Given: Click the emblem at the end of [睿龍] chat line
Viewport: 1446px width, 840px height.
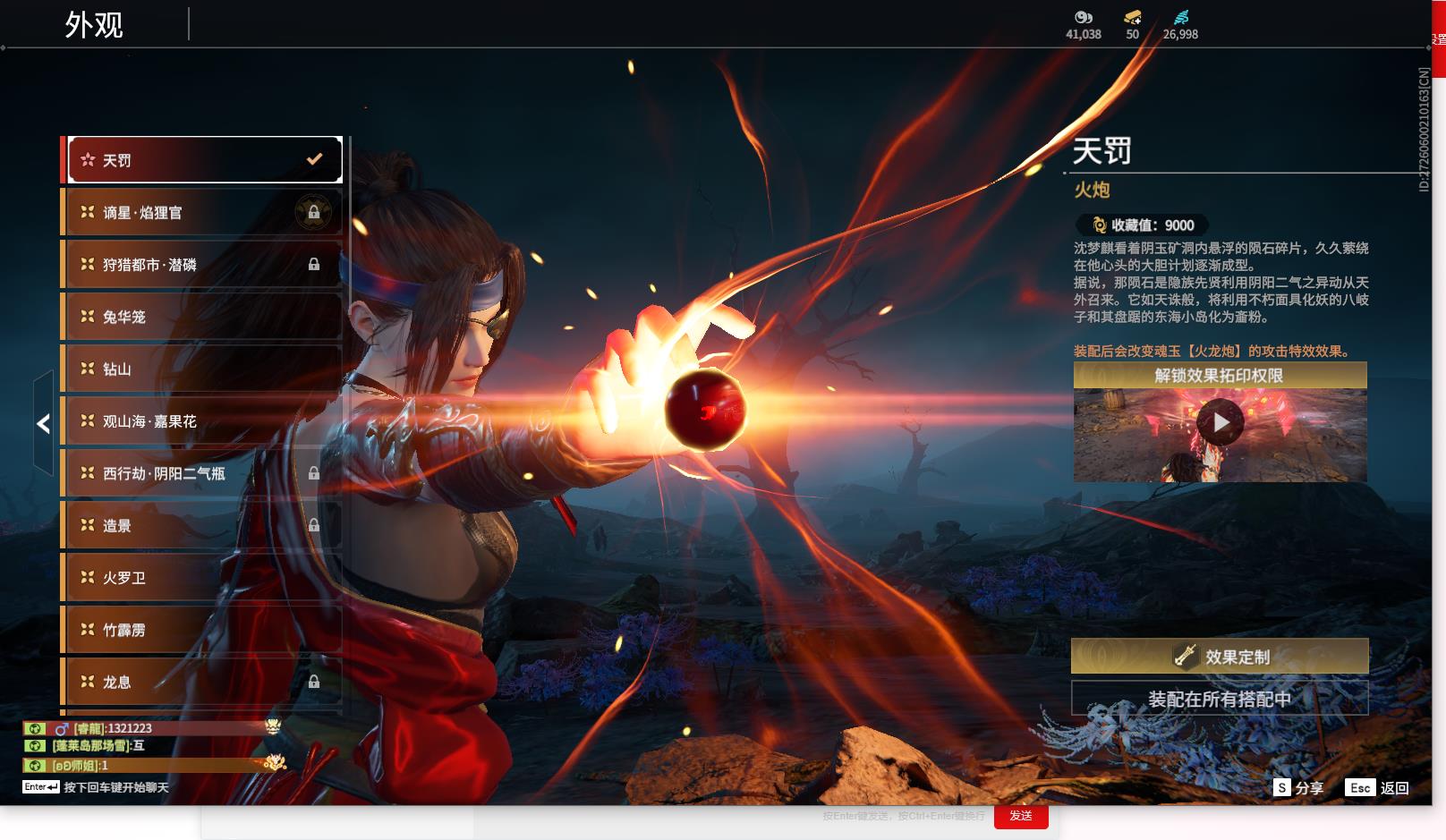Looking at the screenshot, I should click(x=273, y=725).
